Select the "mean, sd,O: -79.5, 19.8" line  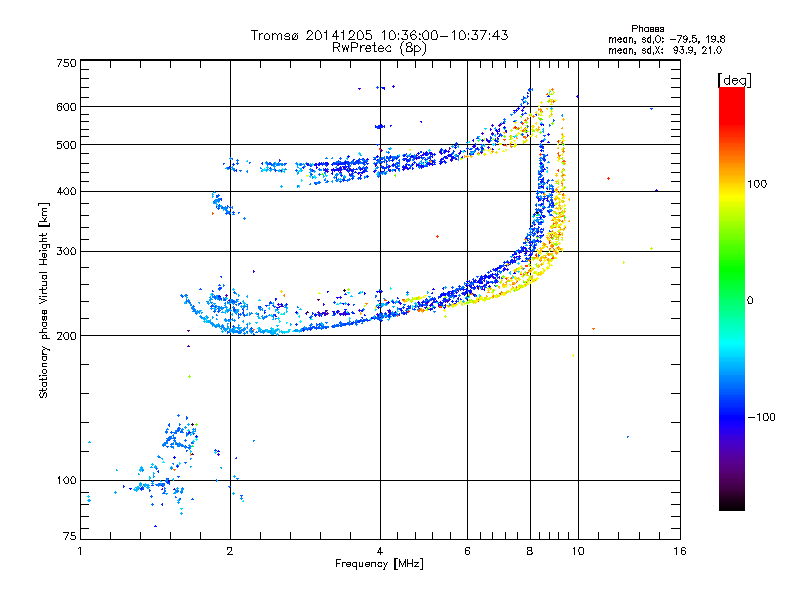pyautogui.click(x=666, y=39)
